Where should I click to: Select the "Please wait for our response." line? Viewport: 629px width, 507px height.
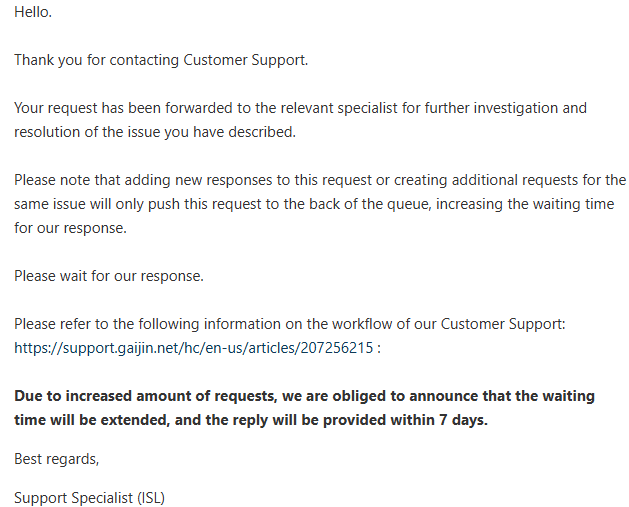[x=109, y=276]
